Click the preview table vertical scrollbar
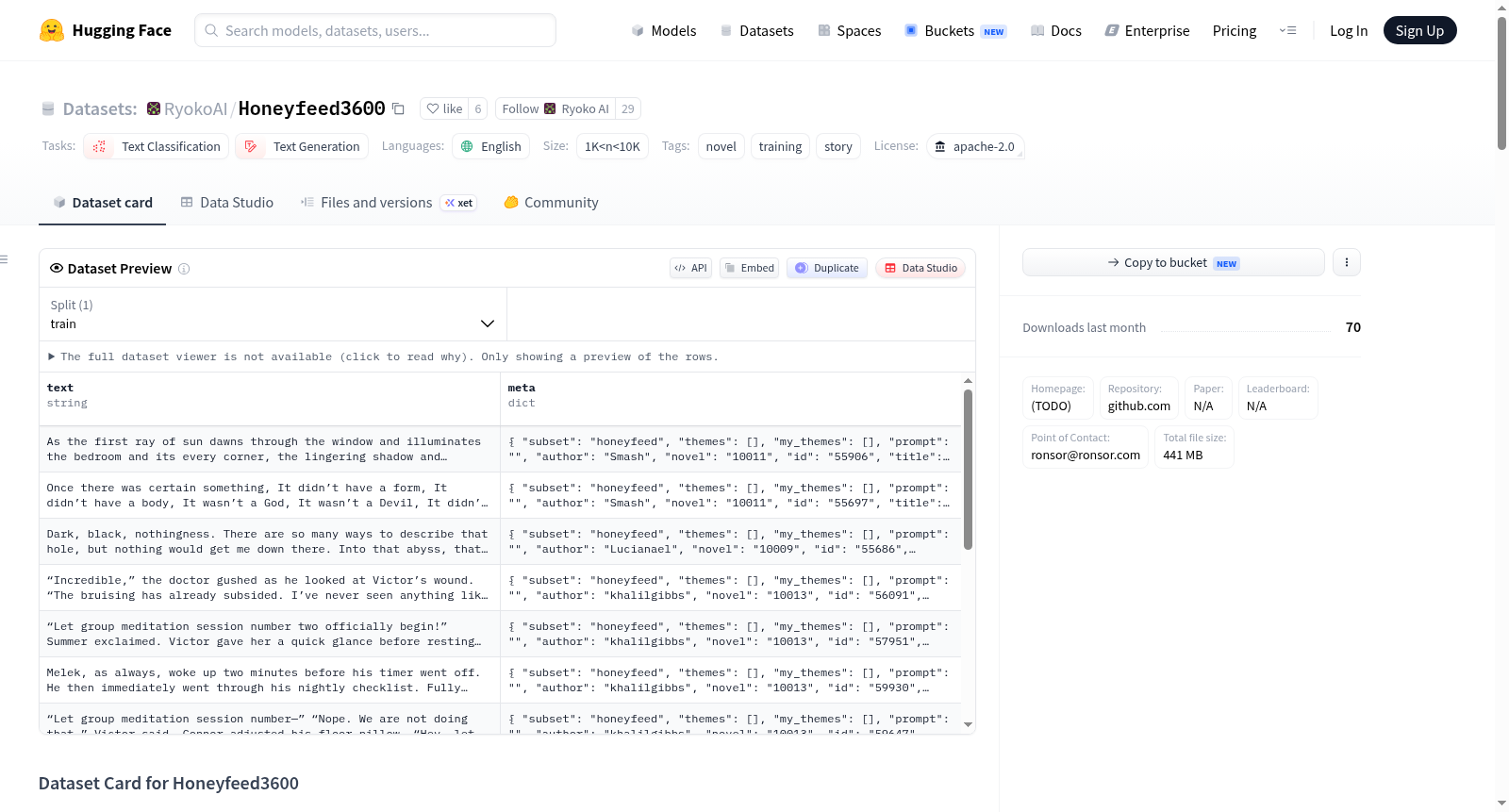 point(968,469)
